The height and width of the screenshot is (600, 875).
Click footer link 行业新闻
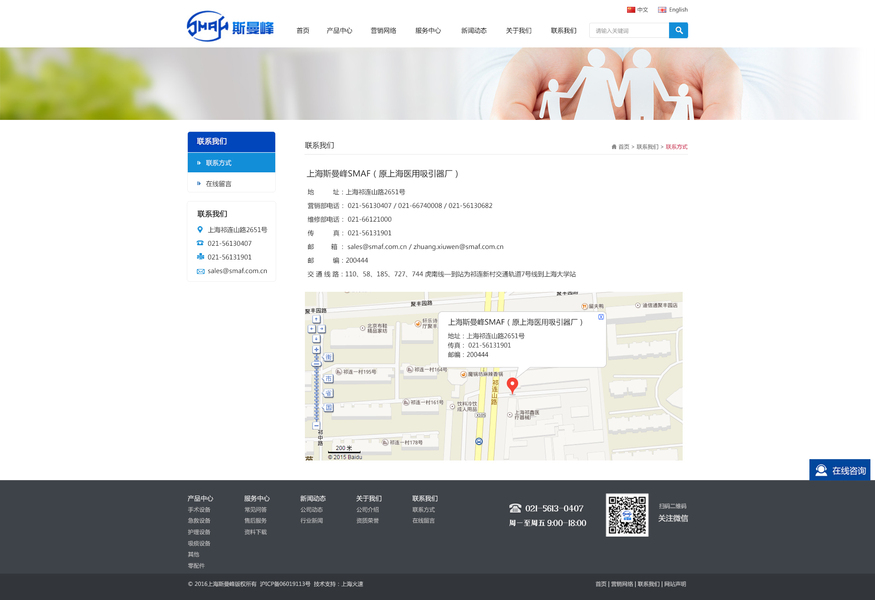click(311, 521)
